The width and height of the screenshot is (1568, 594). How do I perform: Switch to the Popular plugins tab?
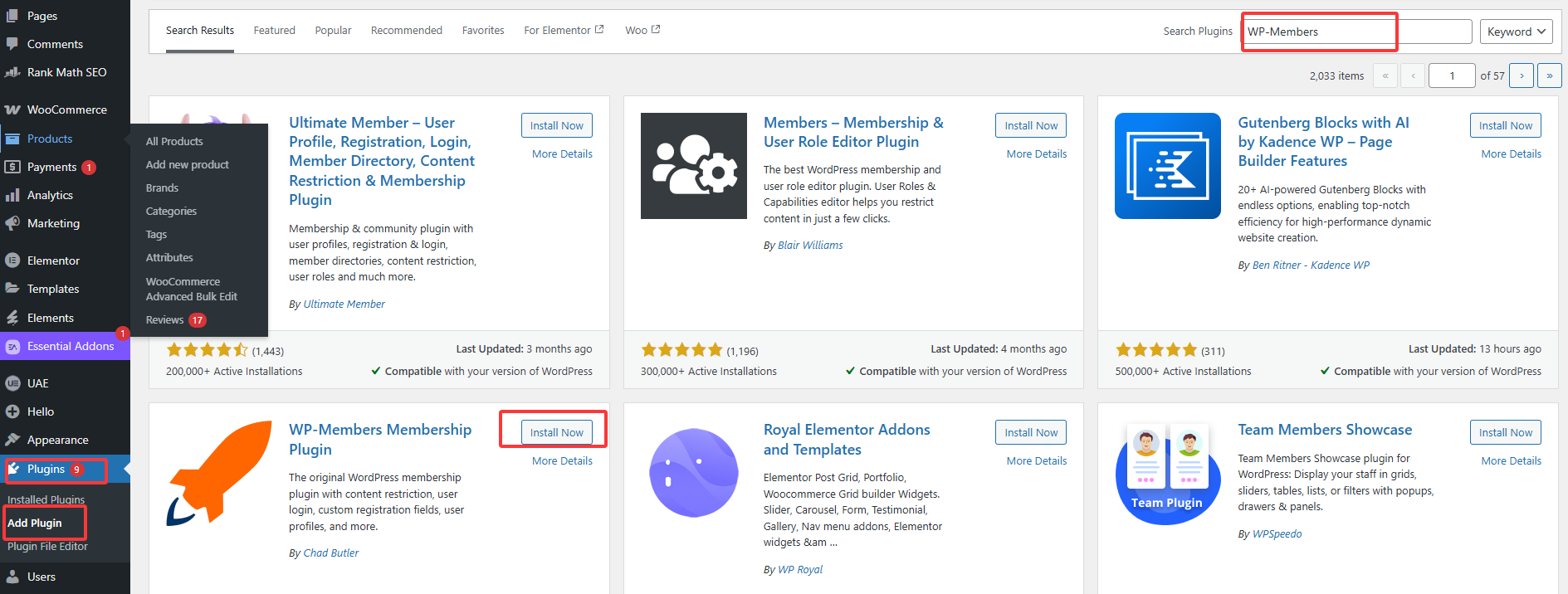(x=333, y=31)
